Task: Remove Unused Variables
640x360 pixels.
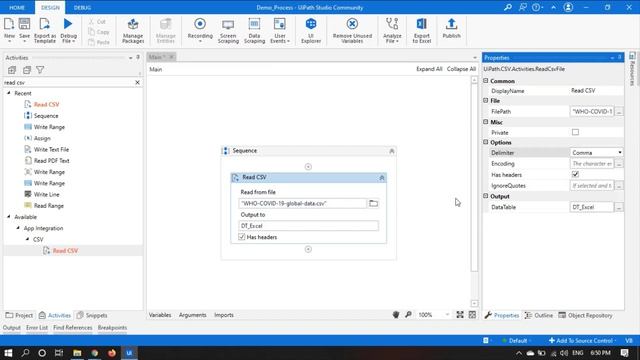Action: (x=352, y=30)
